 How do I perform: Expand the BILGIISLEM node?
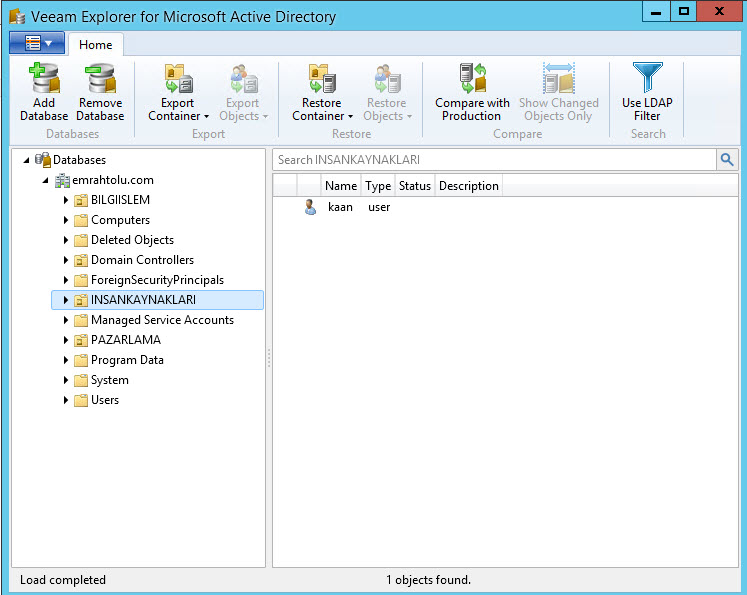point(66,200)
